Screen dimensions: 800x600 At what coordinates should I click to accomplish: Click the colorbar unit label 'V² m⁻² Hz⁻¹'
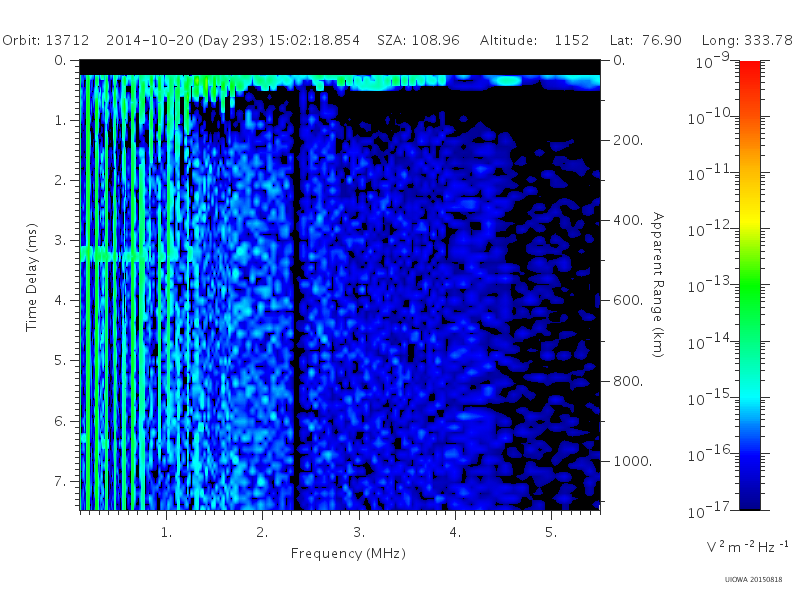(747, 547)
